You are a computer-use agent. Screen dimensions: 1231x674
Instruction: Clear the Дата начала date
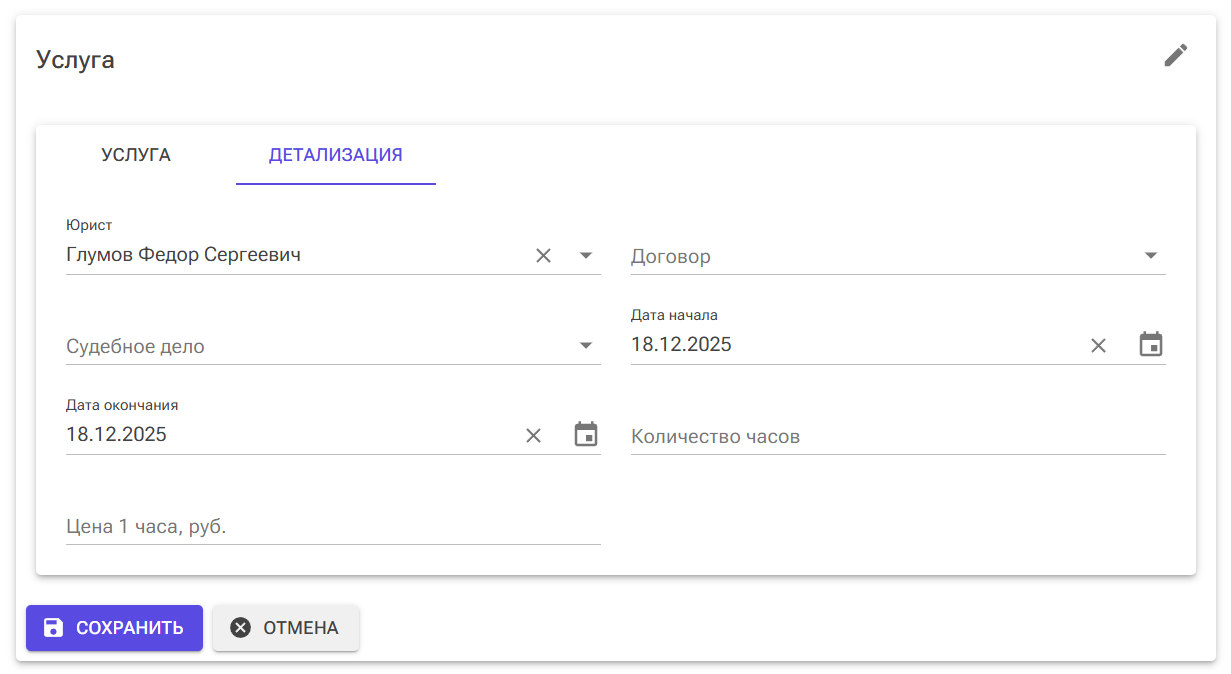(x=1098, y=344)
